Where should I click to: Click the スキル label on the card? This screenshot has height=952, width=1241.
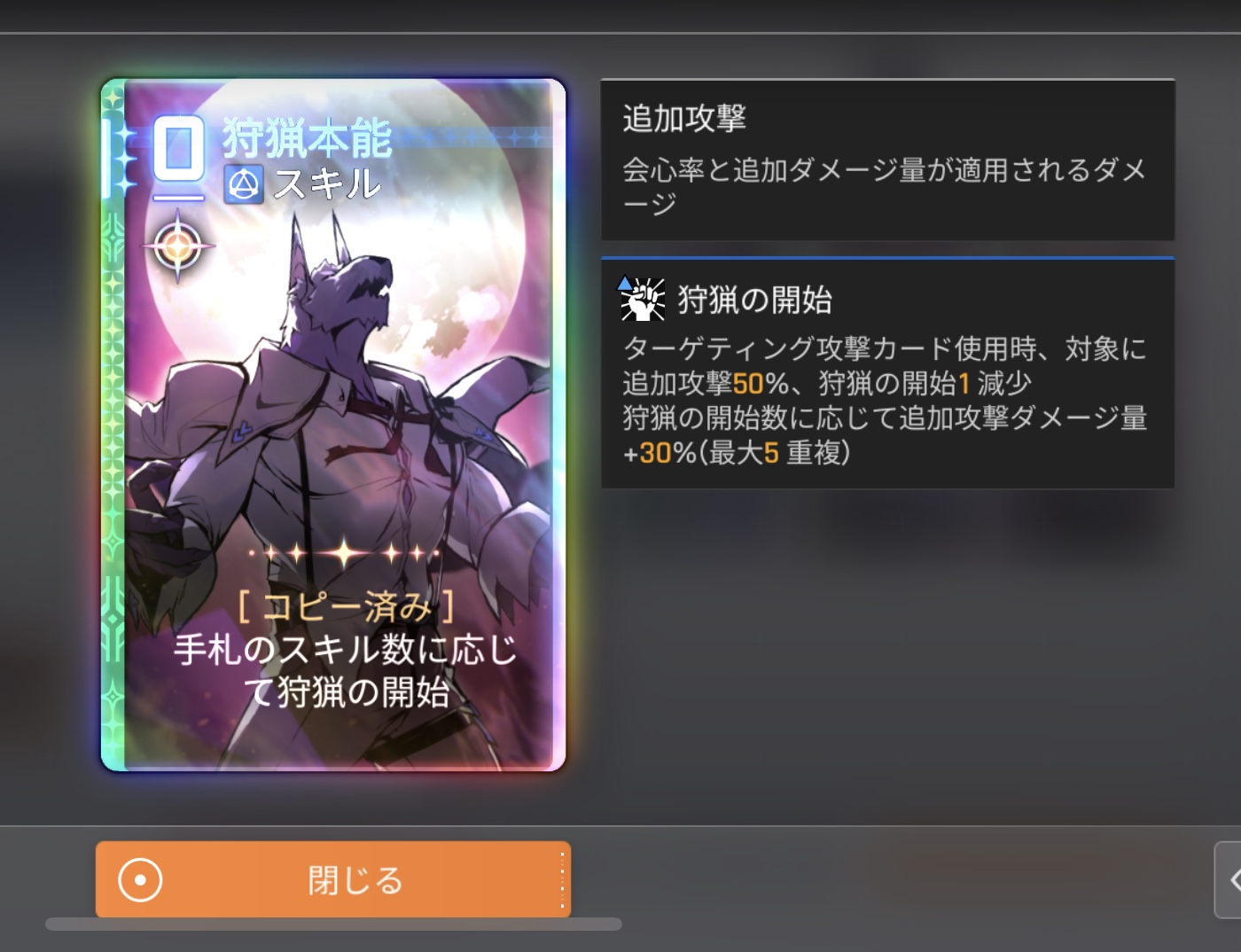click(x=327, y=184)
